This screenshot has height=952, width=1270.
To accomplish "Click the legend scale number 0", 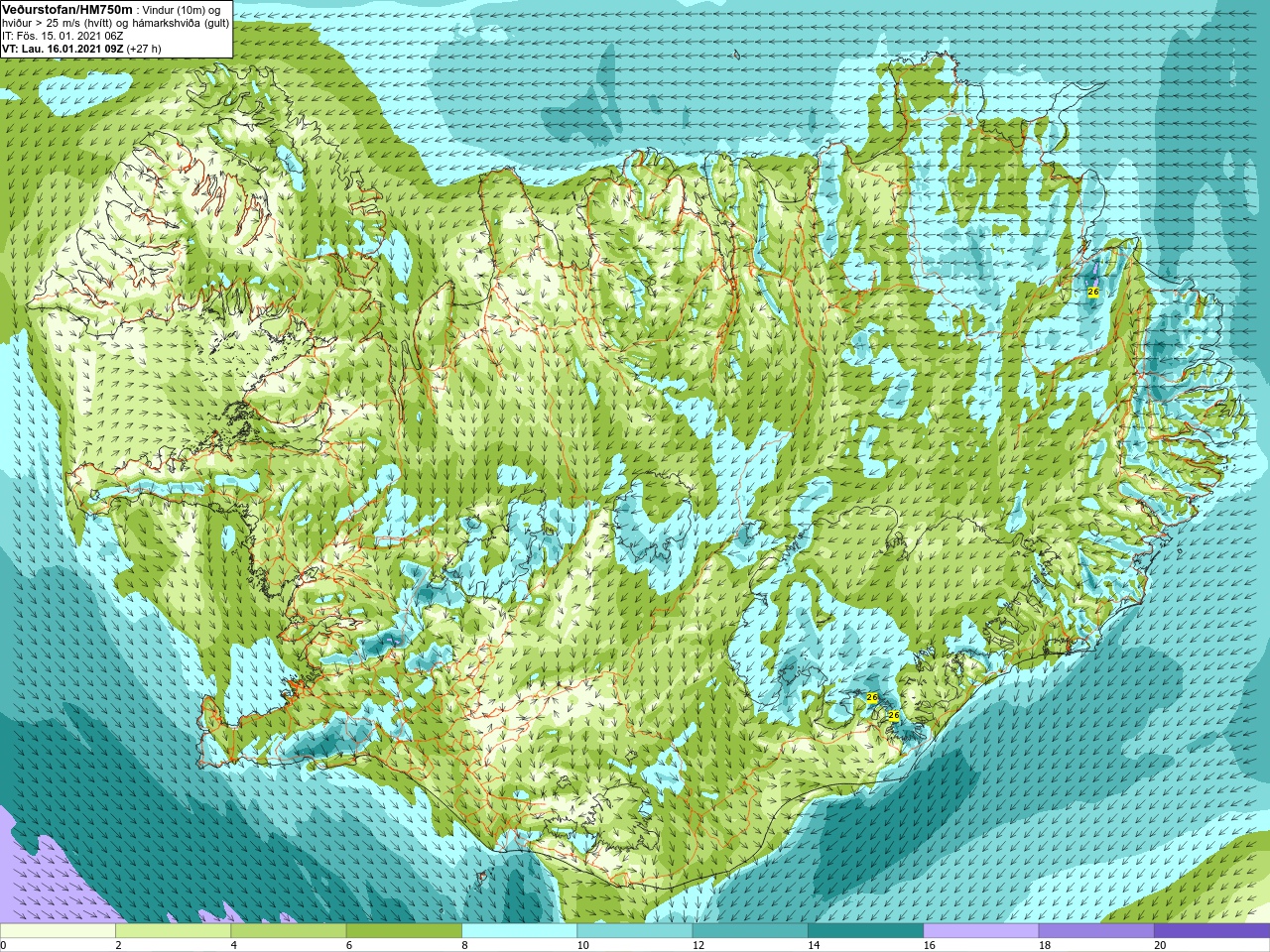I will point(3,945).
